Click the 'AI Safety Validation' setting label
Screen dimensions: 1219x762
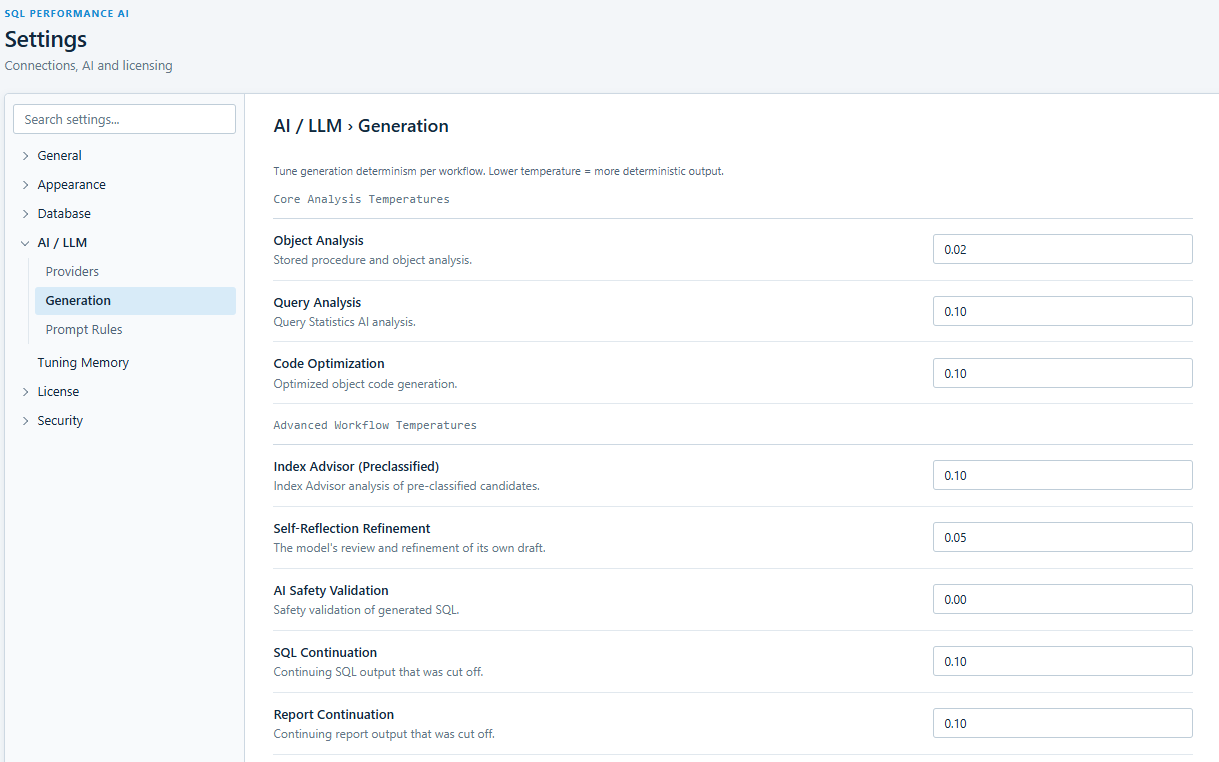pos(331,591)
